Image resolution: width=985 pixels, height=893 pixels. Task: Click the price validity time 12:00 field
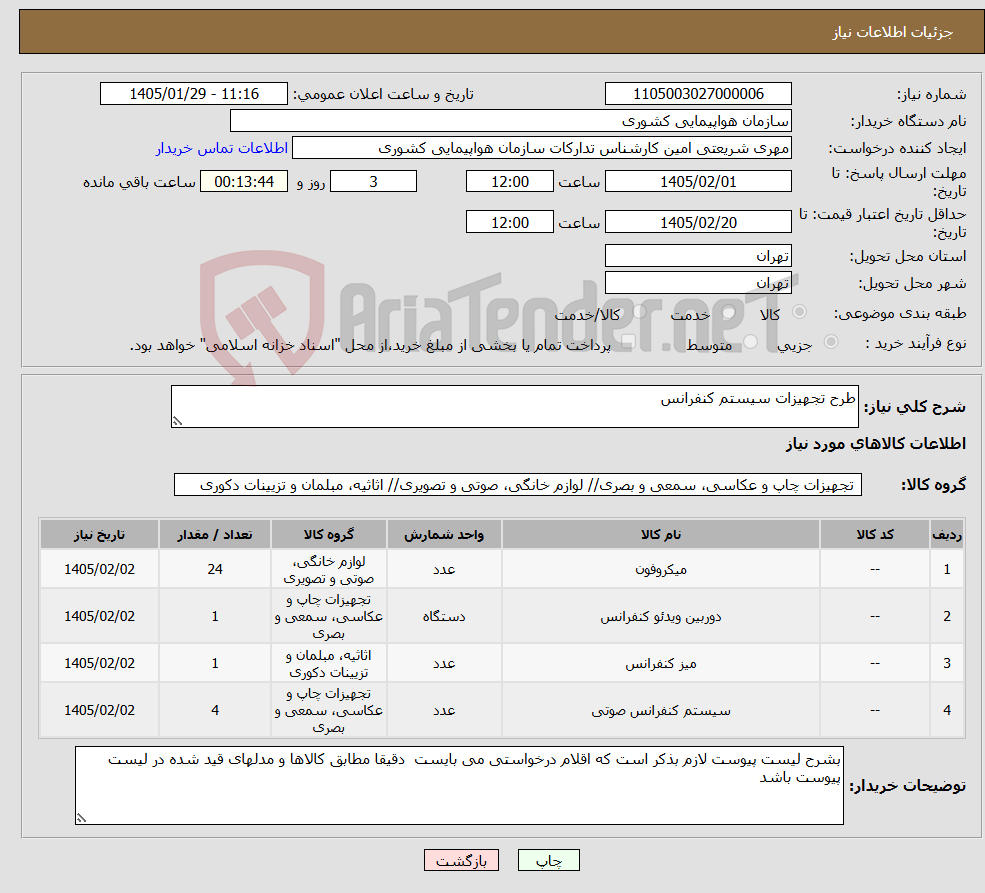pos(509,222)
